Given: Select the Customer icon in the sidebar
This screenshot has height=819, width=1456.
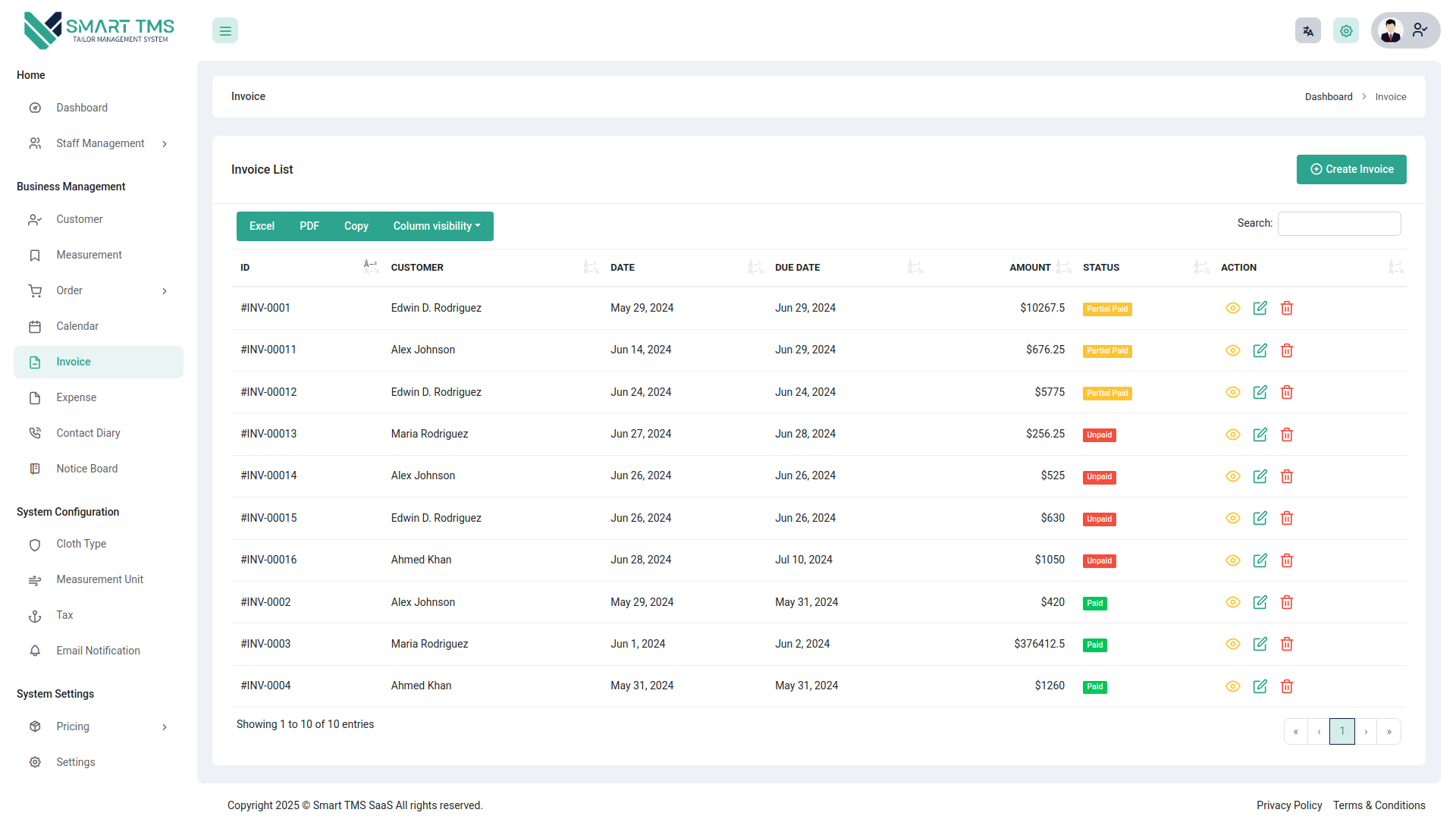Looking at the screenshot, I should 35,219.
